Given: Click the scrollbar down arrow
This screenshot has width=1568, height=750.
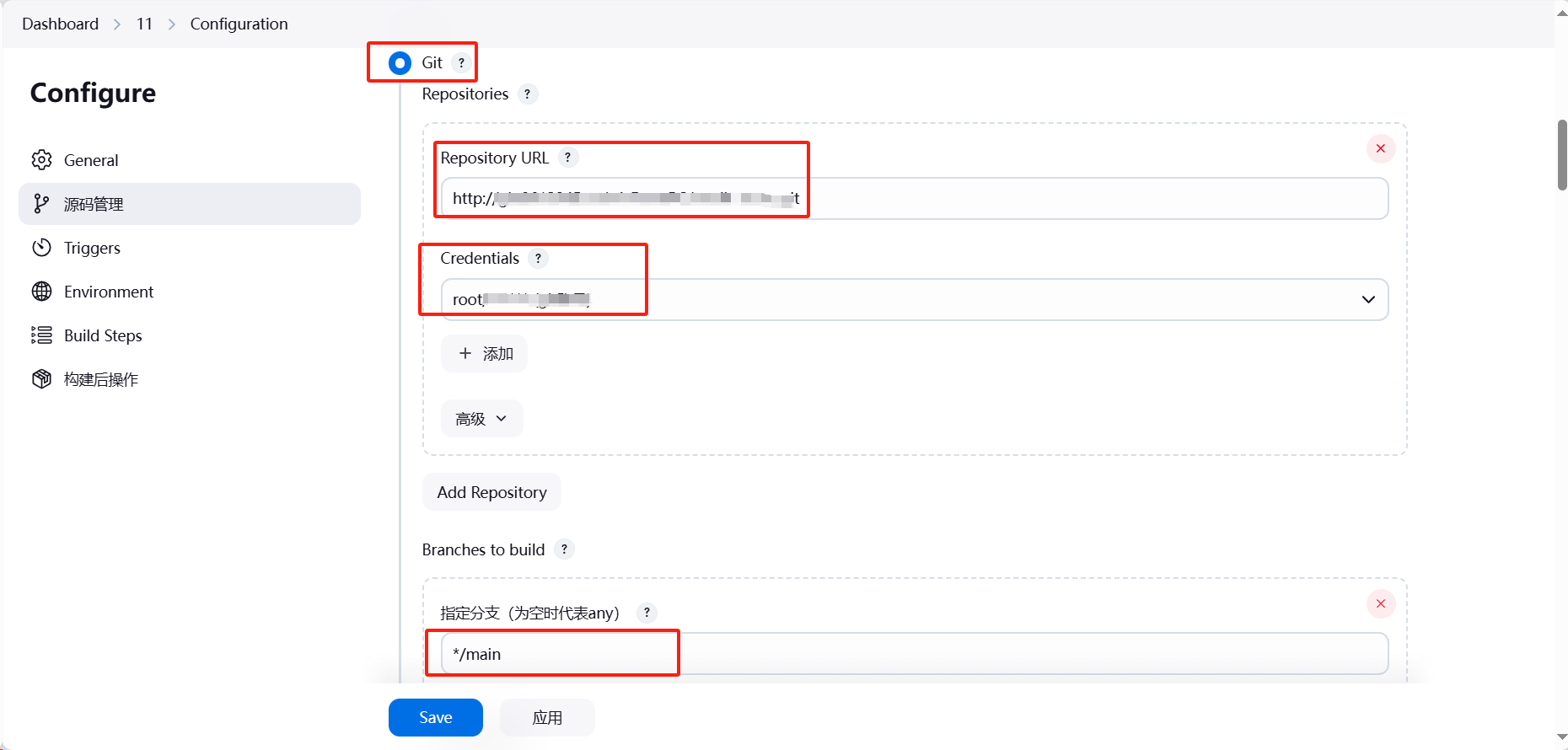Looking at the screenshot, I should coord(1562,738).
